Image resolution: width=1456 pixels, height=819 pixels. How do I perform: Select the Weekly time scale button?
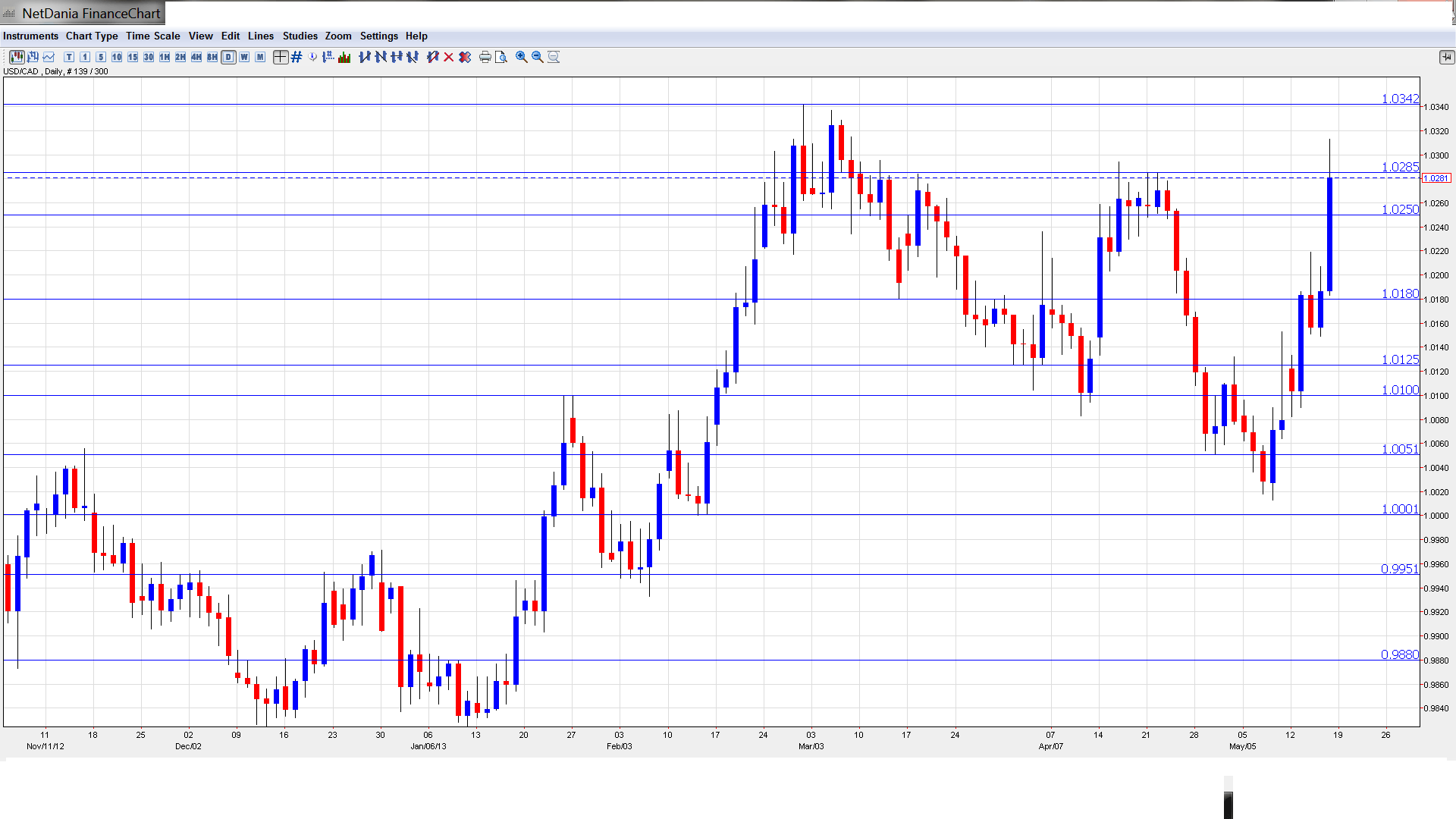(244, 57)
